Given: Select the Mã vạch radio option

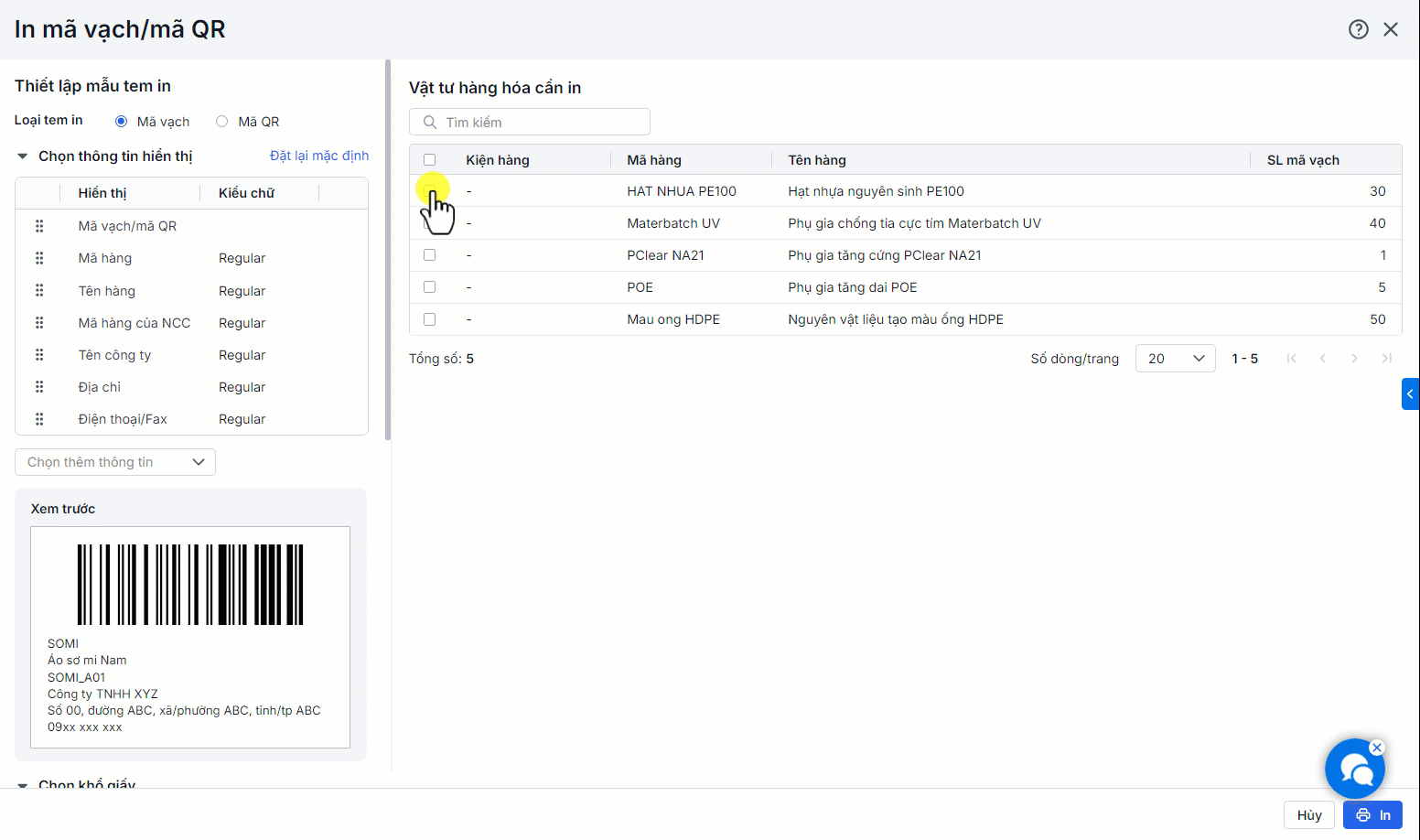Looking at the screenshot, I should click(121, 122).
